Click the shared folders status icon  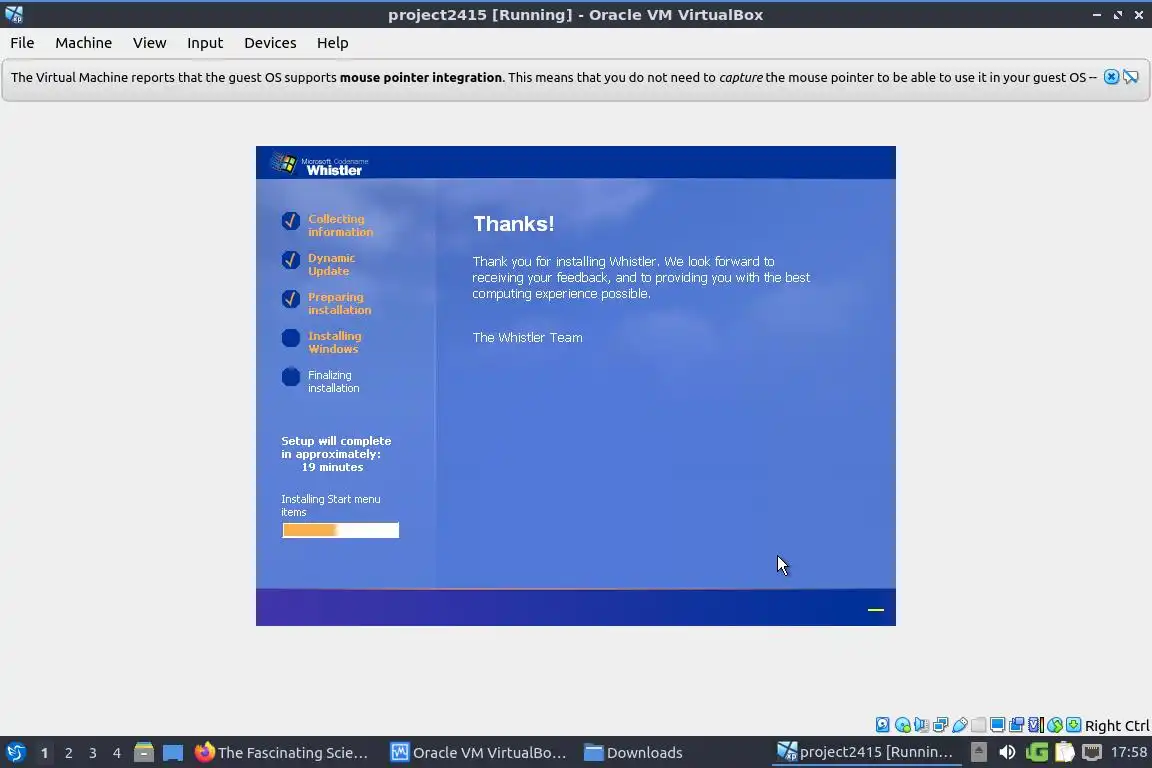point(979,725)
